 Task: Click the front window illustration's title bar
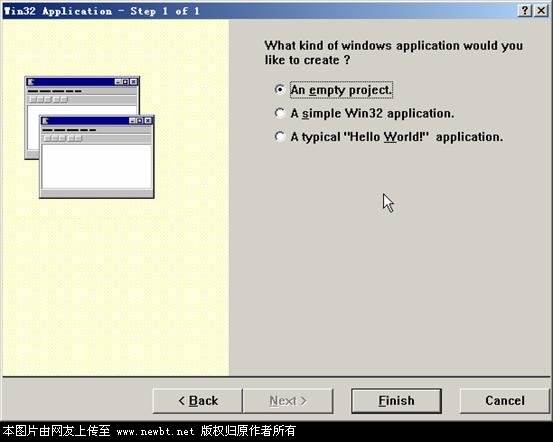coord(97,121)
